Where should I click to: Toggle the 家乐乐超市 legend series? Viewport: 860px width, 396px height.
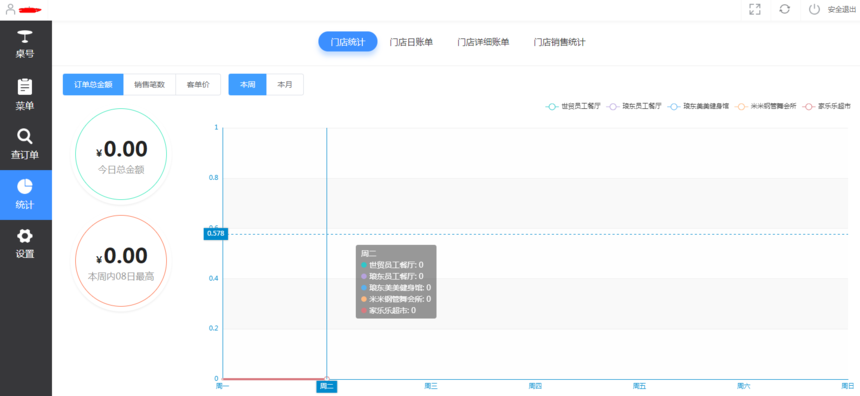pyautogui.click(x=827, y=106)
